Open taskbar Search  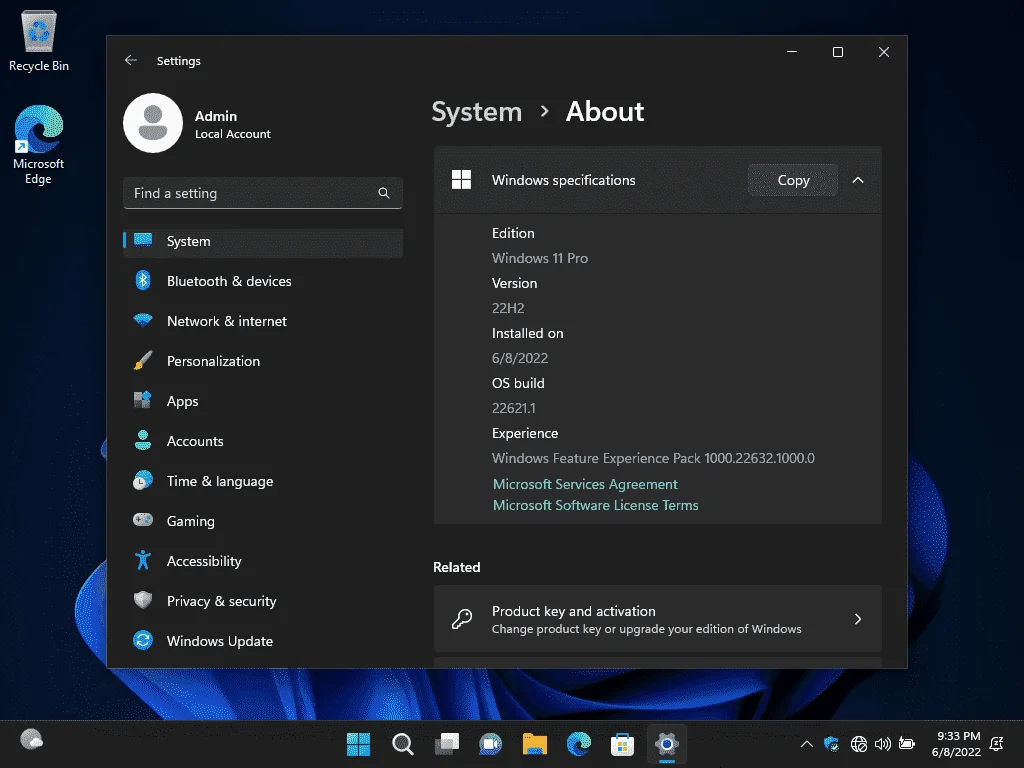(402, 744)
